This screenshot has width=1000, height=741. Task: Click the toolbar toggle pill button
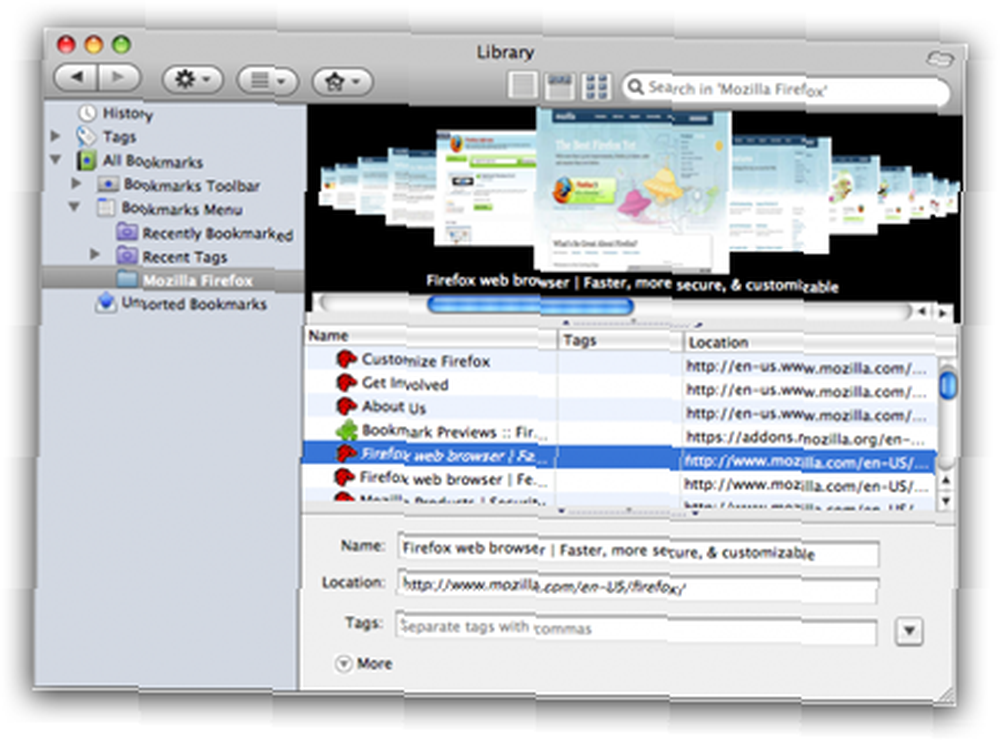pos(941,59)
